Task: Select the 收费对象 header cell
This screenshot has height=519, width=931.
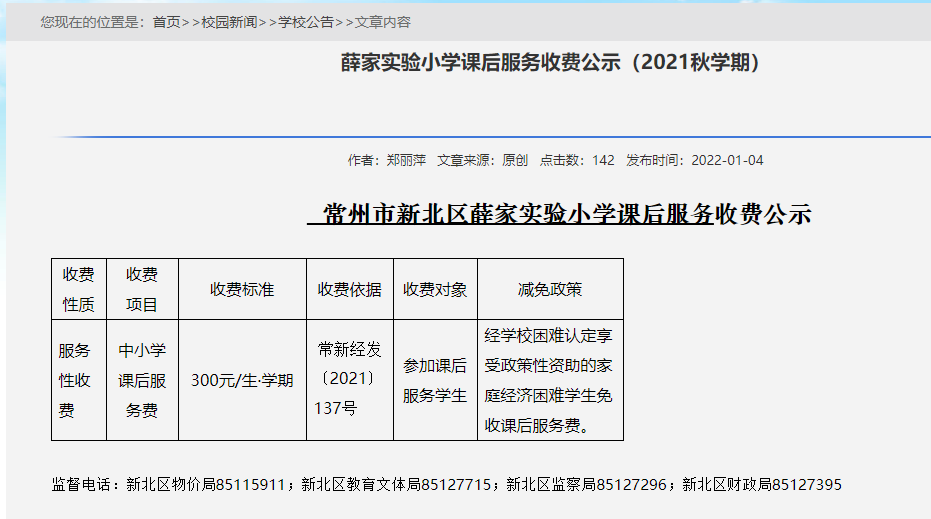Action: [435, 289]
